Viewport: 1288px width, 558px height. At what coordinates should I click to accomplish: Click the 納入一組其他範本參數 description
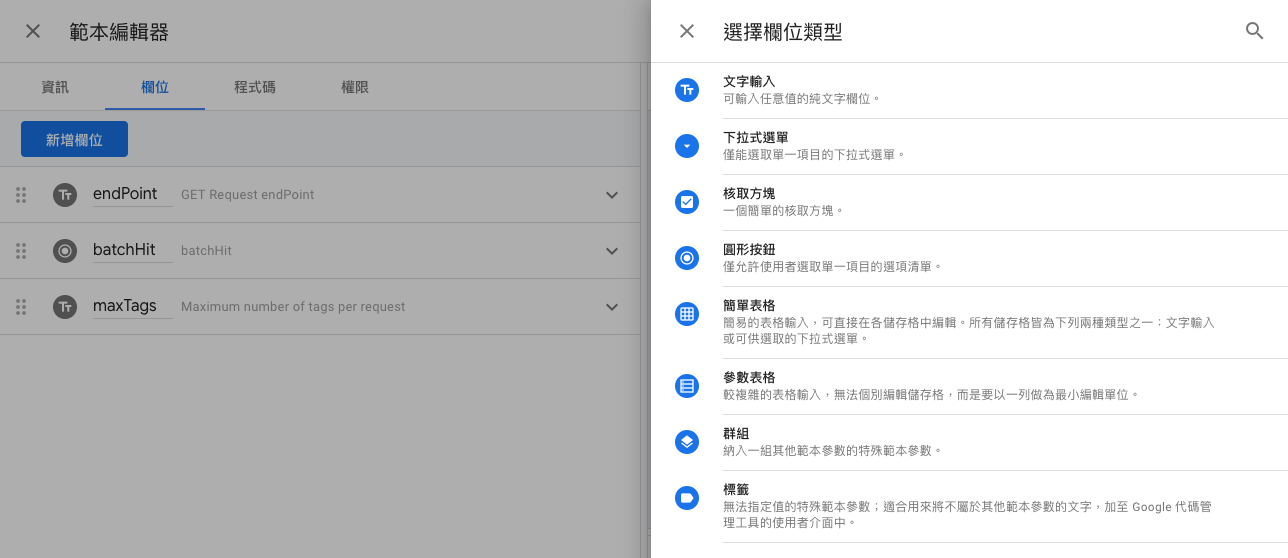click(x=833, y=451)
